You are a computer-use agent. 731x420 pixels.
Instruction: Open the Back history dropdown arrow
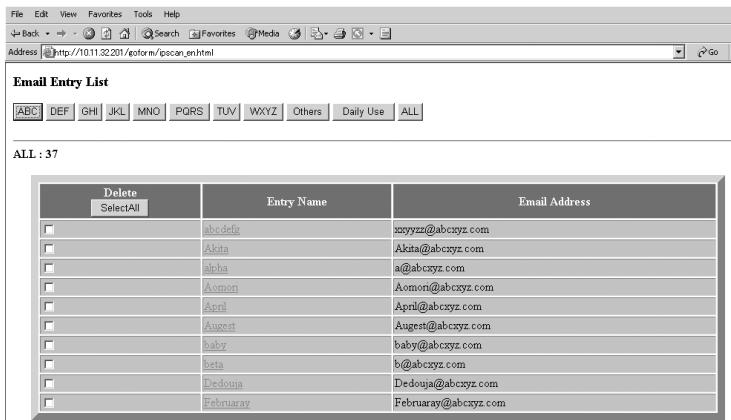[x=47, y=34]
